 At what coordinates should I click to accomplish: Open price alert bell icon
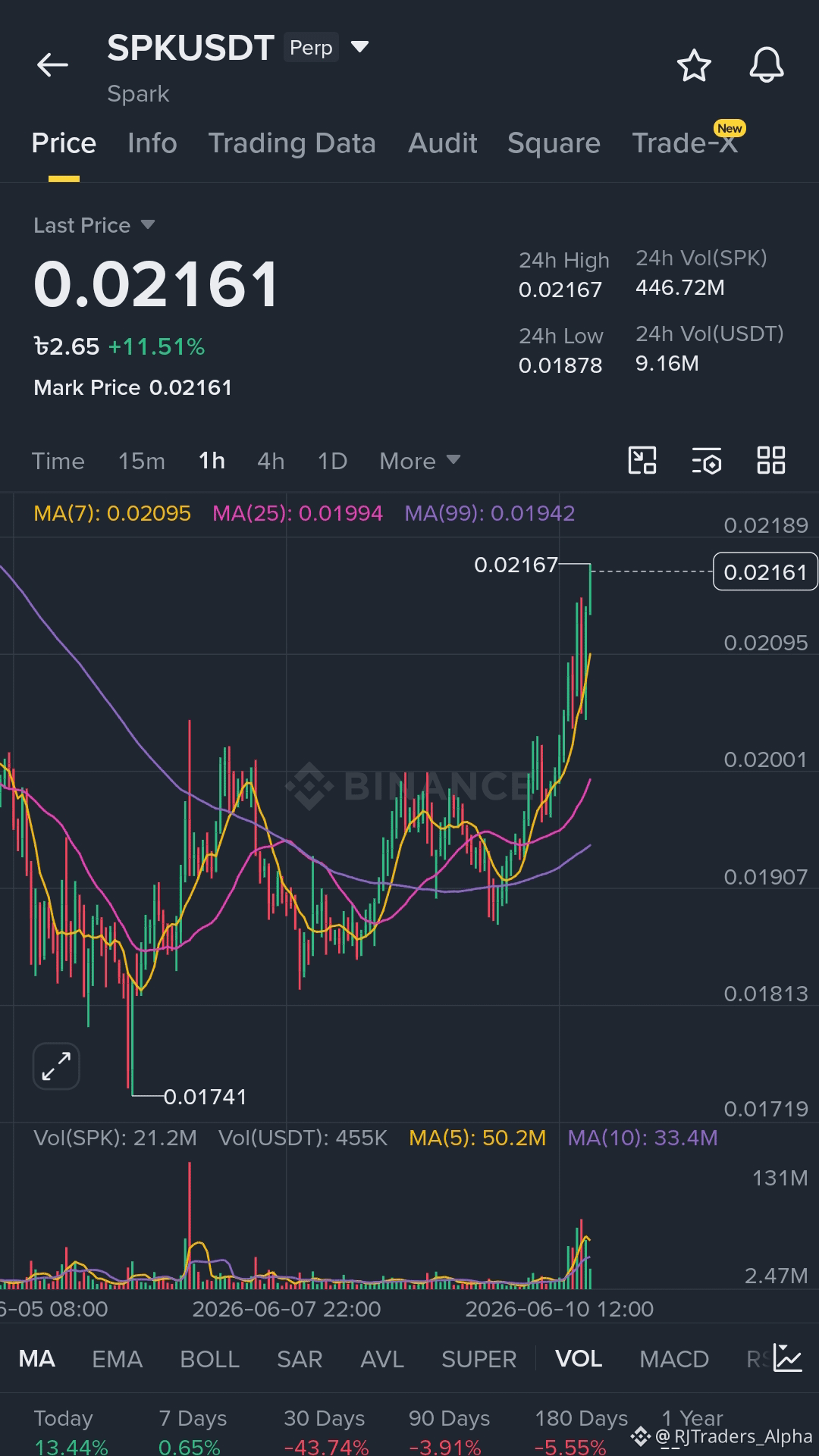[x=767, y=65]
